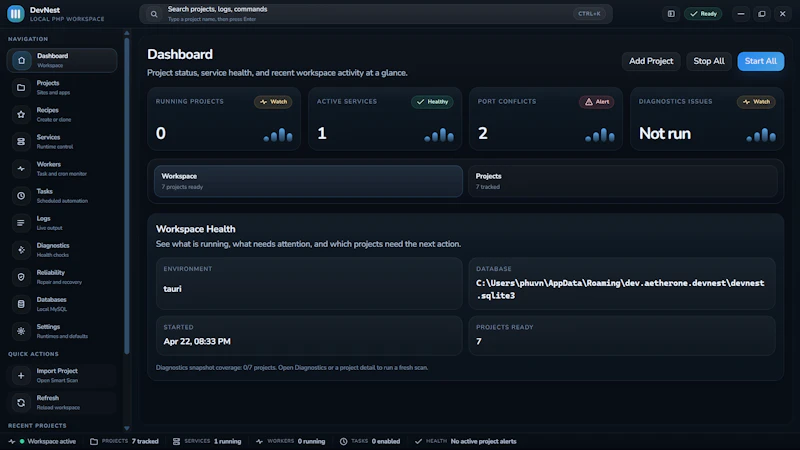The width and height of the screenshot is (800, 450).
Task: Click Active Services bar chart icon
Action: point(439,135)
